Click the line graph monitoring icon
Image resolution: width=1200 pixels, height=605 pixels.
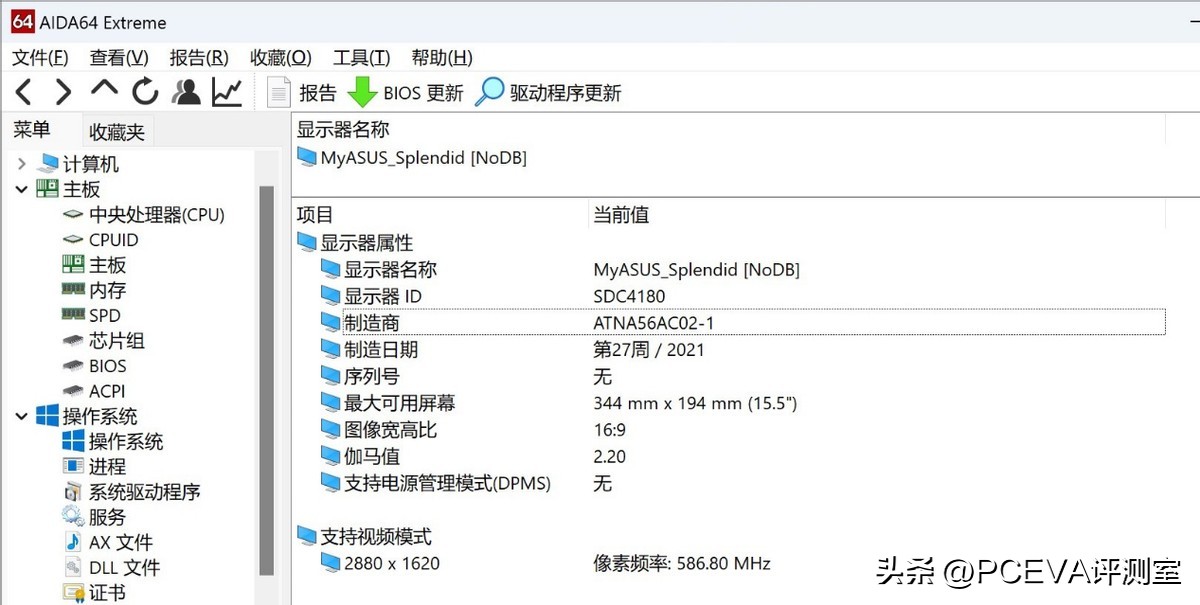227,91
